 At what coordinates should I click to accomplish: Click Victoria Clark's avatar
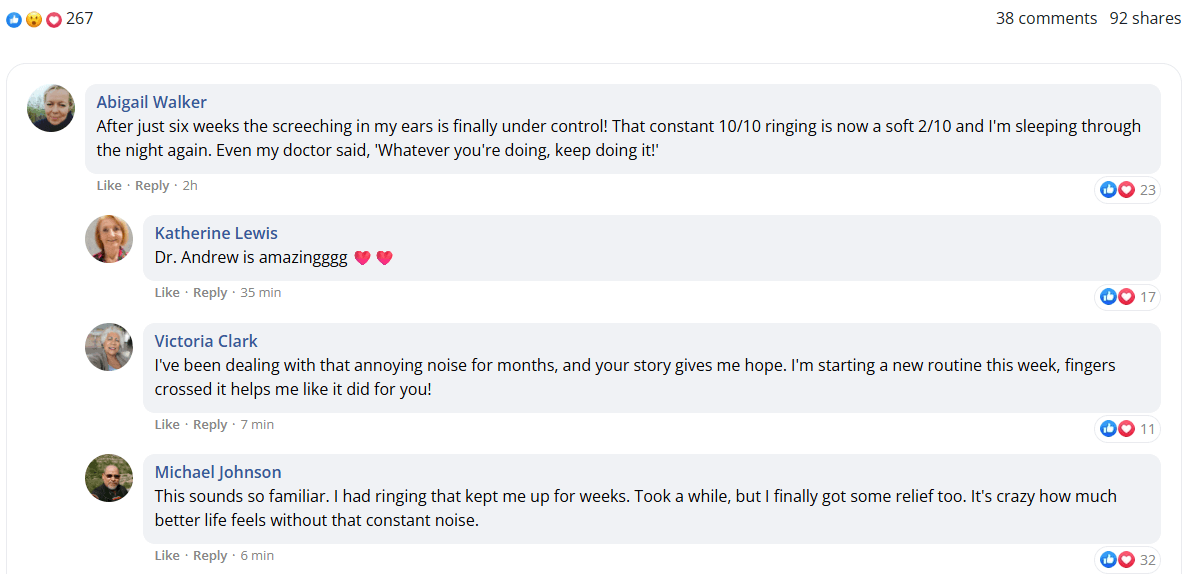click(x=109, y=347)
